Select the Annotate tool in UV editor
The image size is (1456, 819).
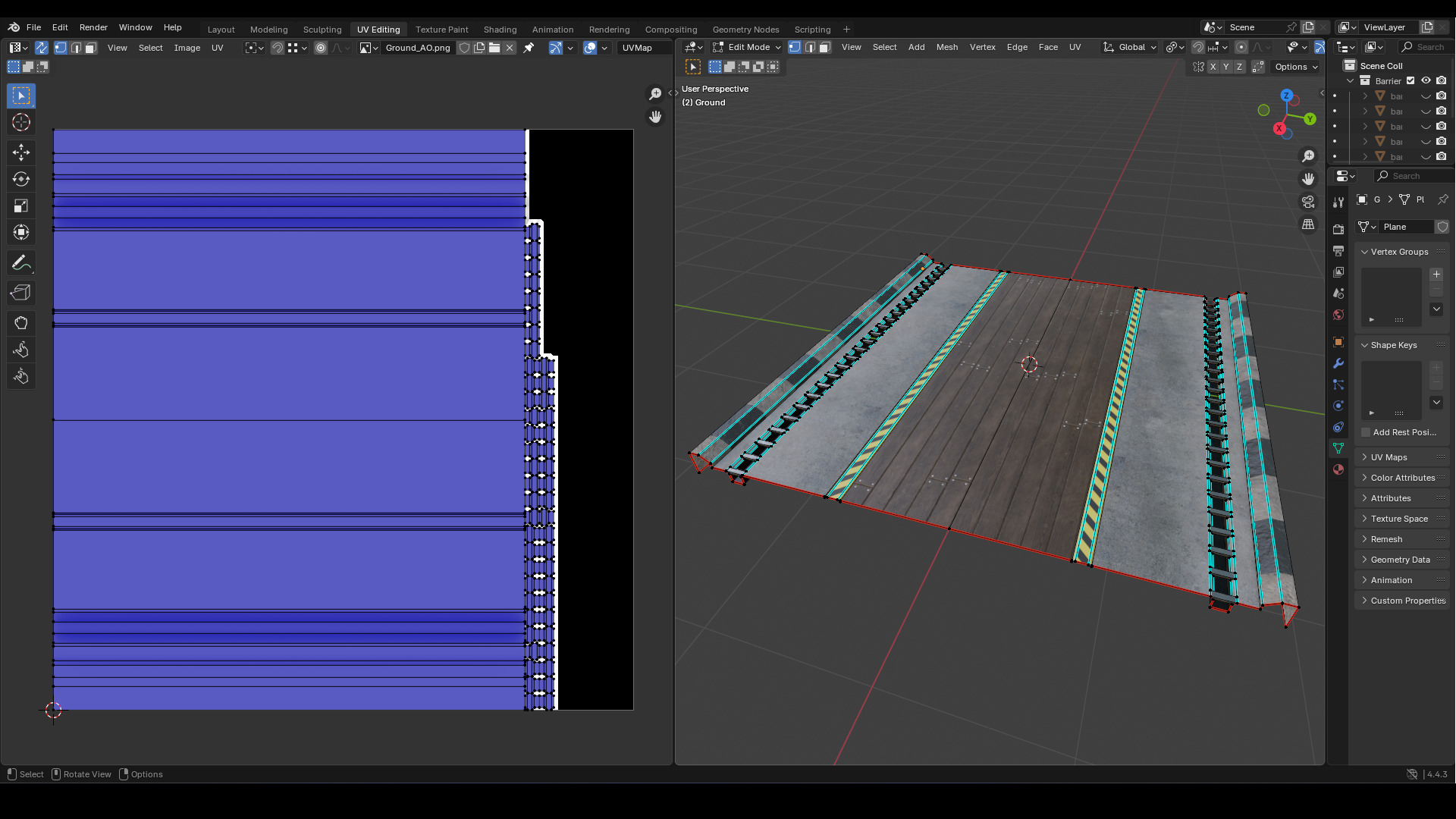21,263
